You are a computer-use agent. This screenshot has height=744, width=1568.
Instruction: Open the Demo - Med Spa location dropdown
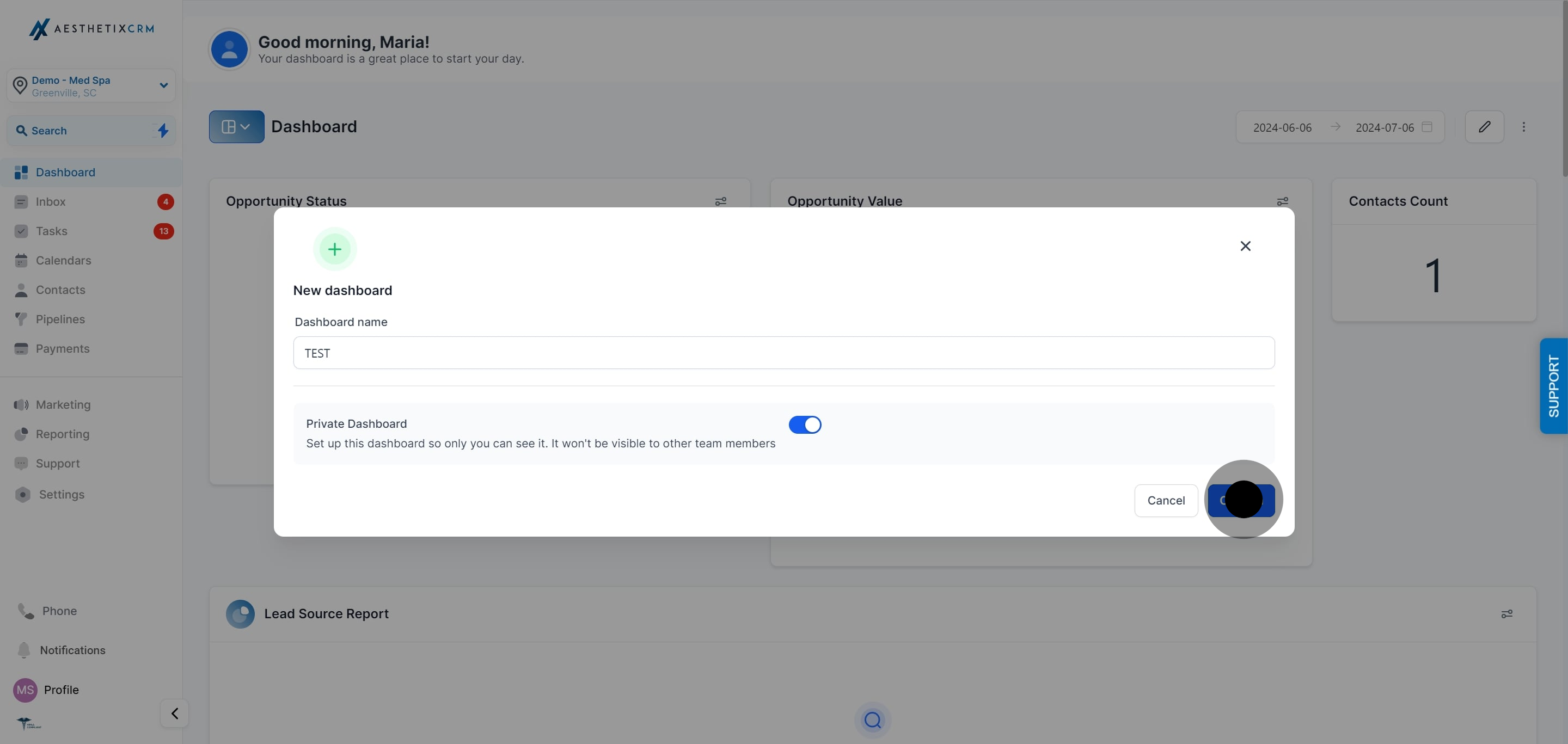pos(91,86)
